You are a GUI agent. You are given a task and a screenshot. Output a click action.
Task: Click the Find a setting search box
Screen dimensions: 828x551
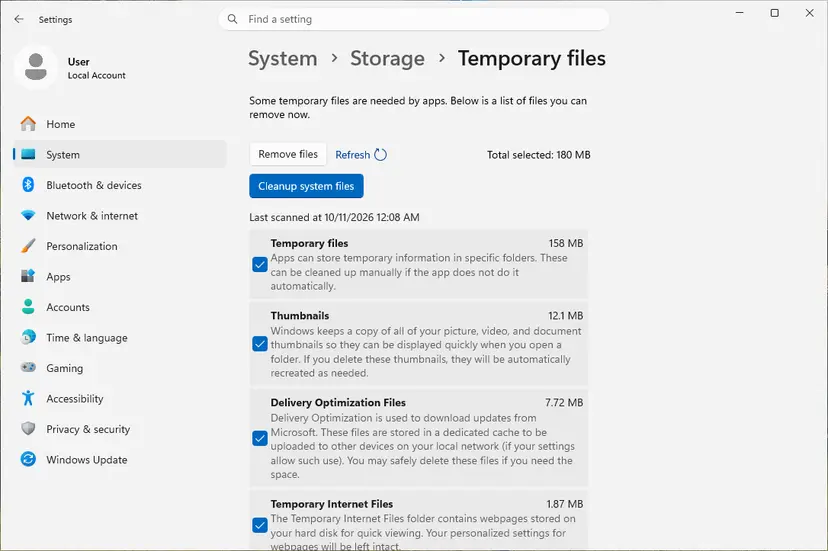413,19
